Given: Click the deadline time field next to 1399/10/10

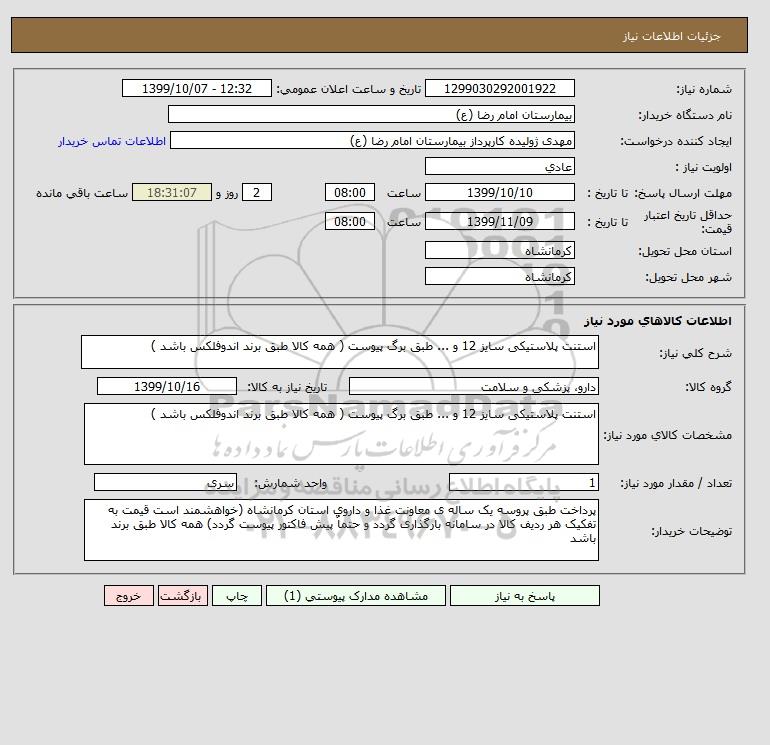Looking at the screenshot, I should (350, 193).
